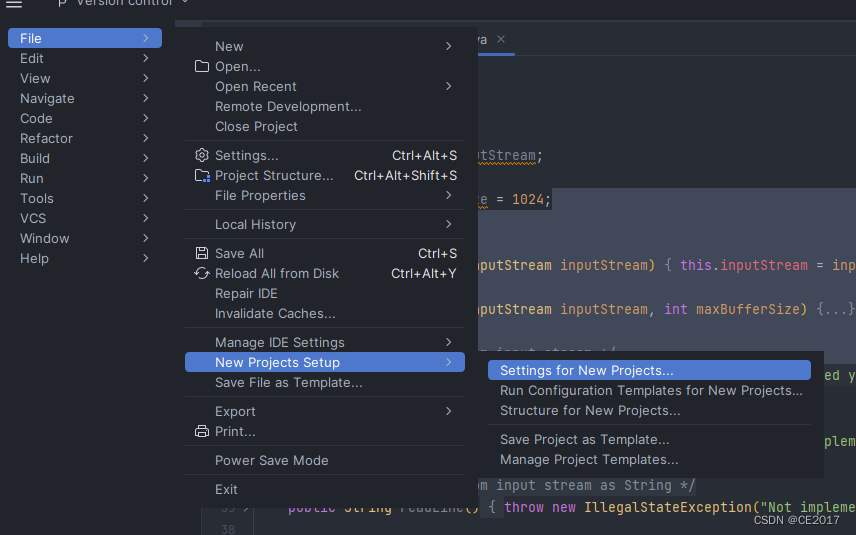The image size is (856, 535).
Task: Close the open editor tab
Action: coord(501,40)
